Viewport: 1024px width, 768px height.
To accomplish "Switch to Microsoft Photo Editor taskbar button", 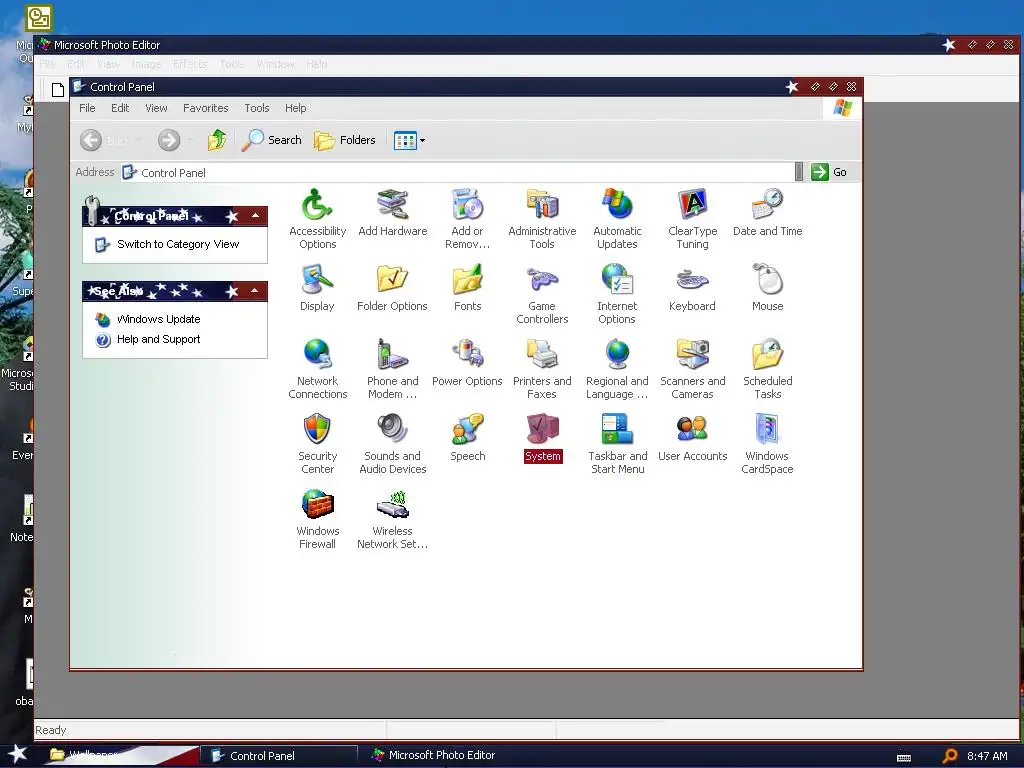I will pyautogui.click(x=434, y=756).
